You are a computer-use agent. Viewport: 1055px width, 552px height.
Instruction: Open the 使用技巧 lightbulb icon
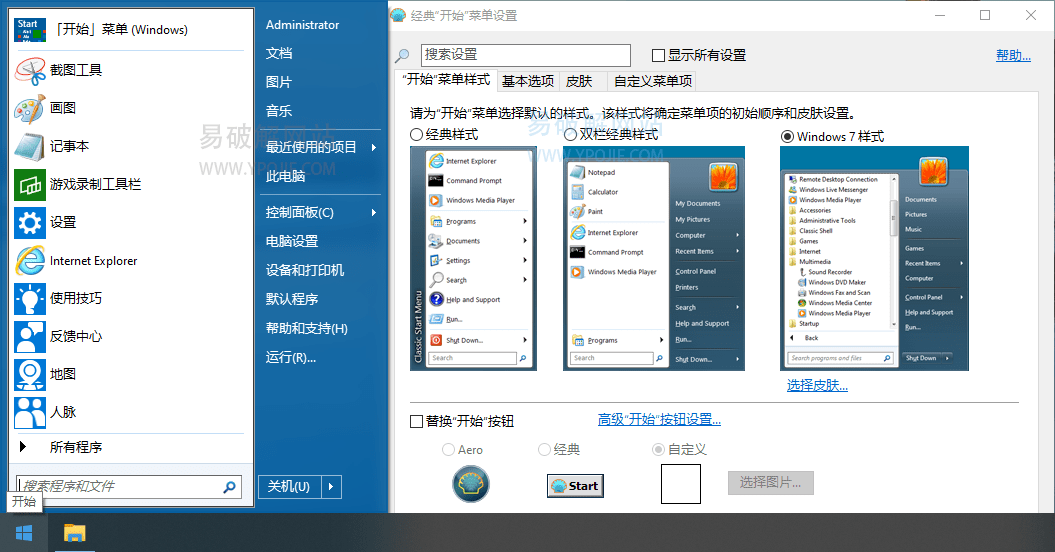[30, 298]
